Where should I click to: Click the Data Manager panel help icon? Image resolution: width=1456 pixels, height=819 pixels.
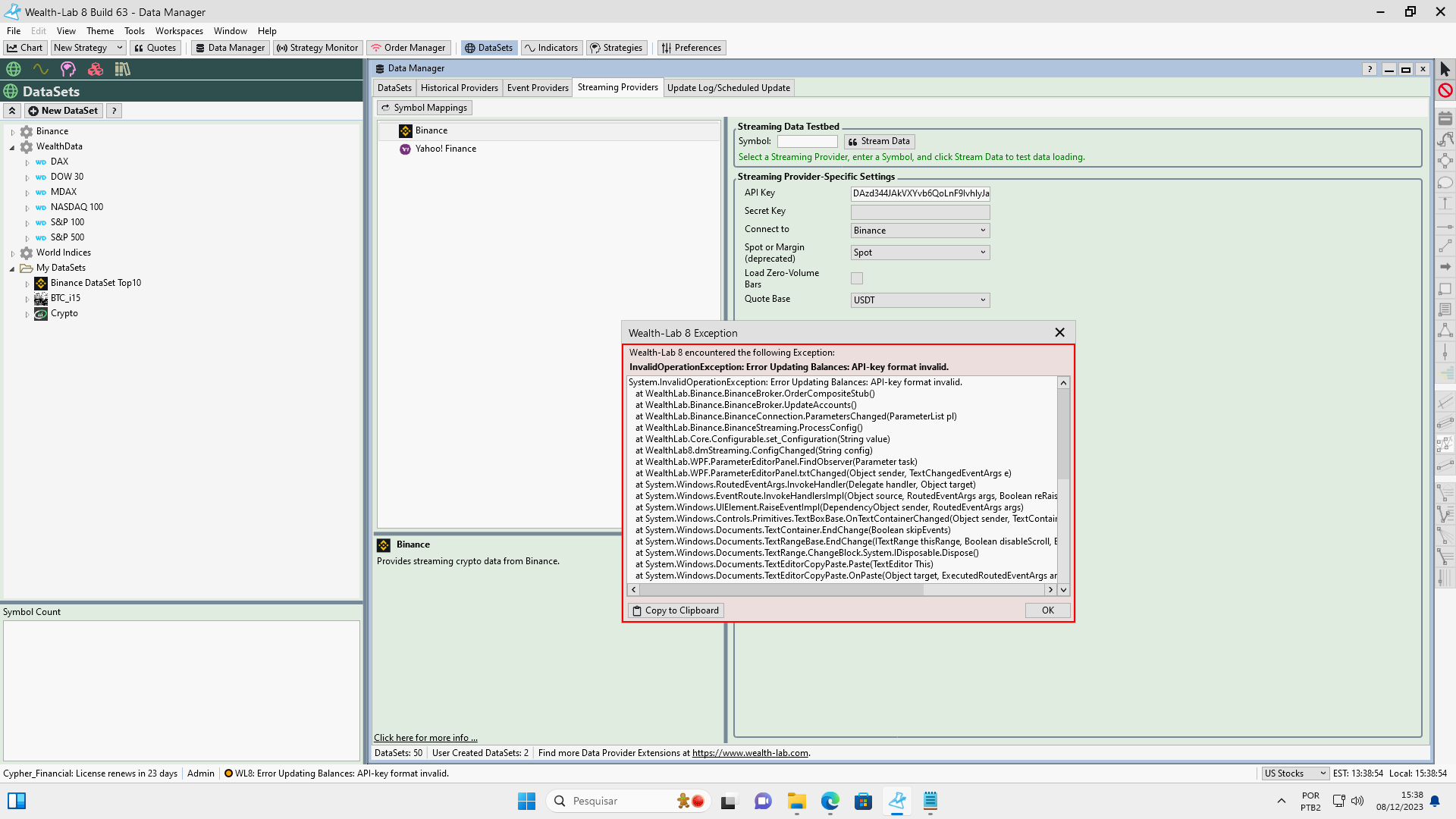click(x=1370, y=69)
